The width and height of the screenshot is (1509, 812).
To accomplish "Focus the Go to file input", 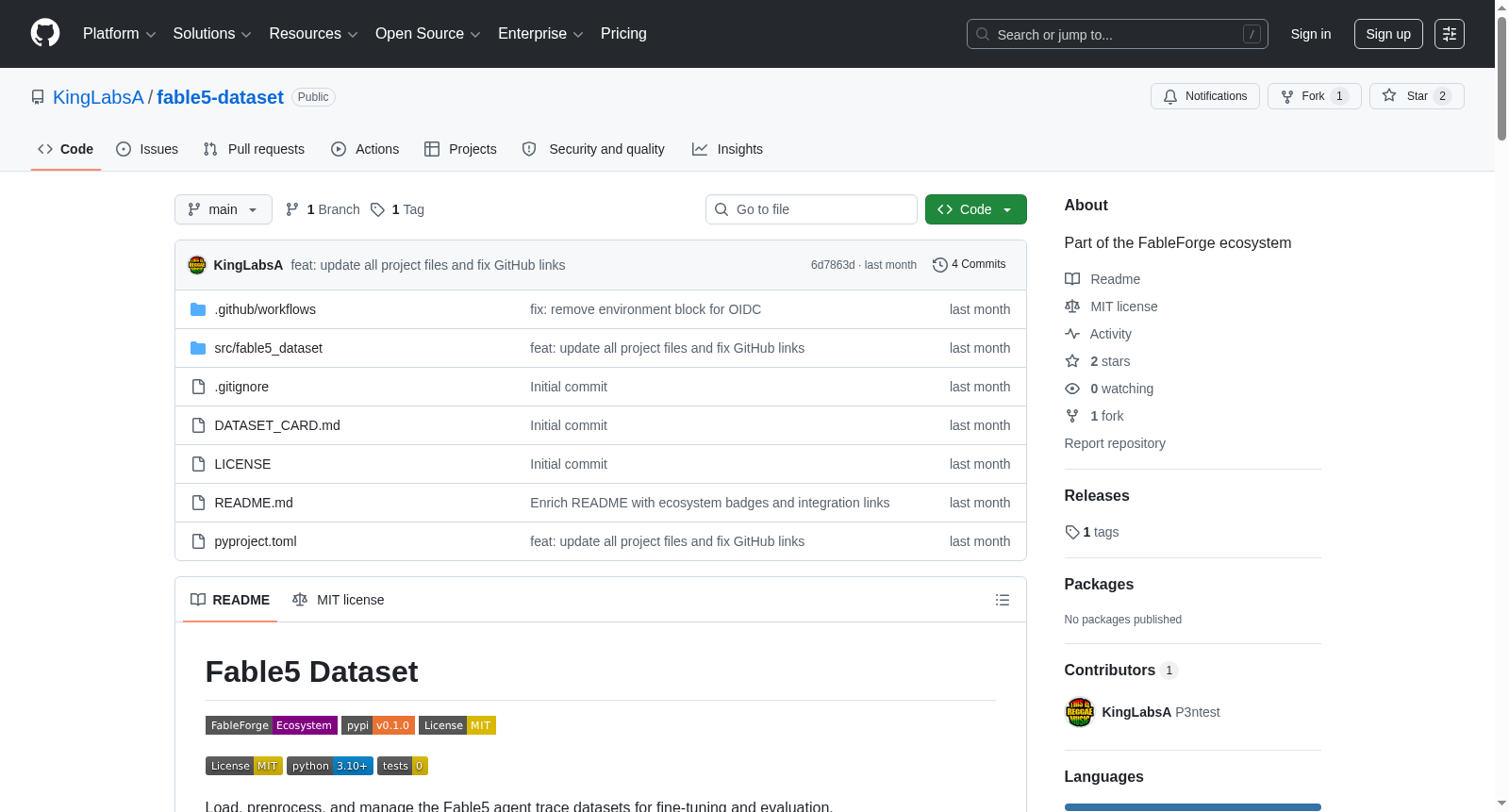I will point(811,209).
